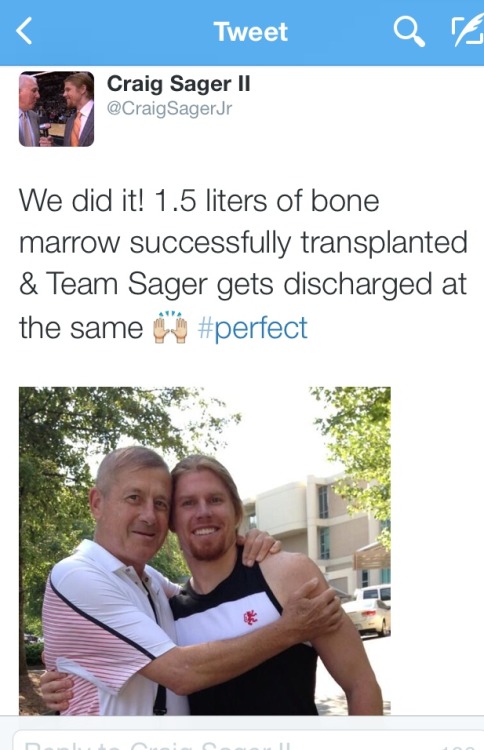Select the Craig Sager II display name
The width and height of the screenshot is (484, 750).
(178, 84)
